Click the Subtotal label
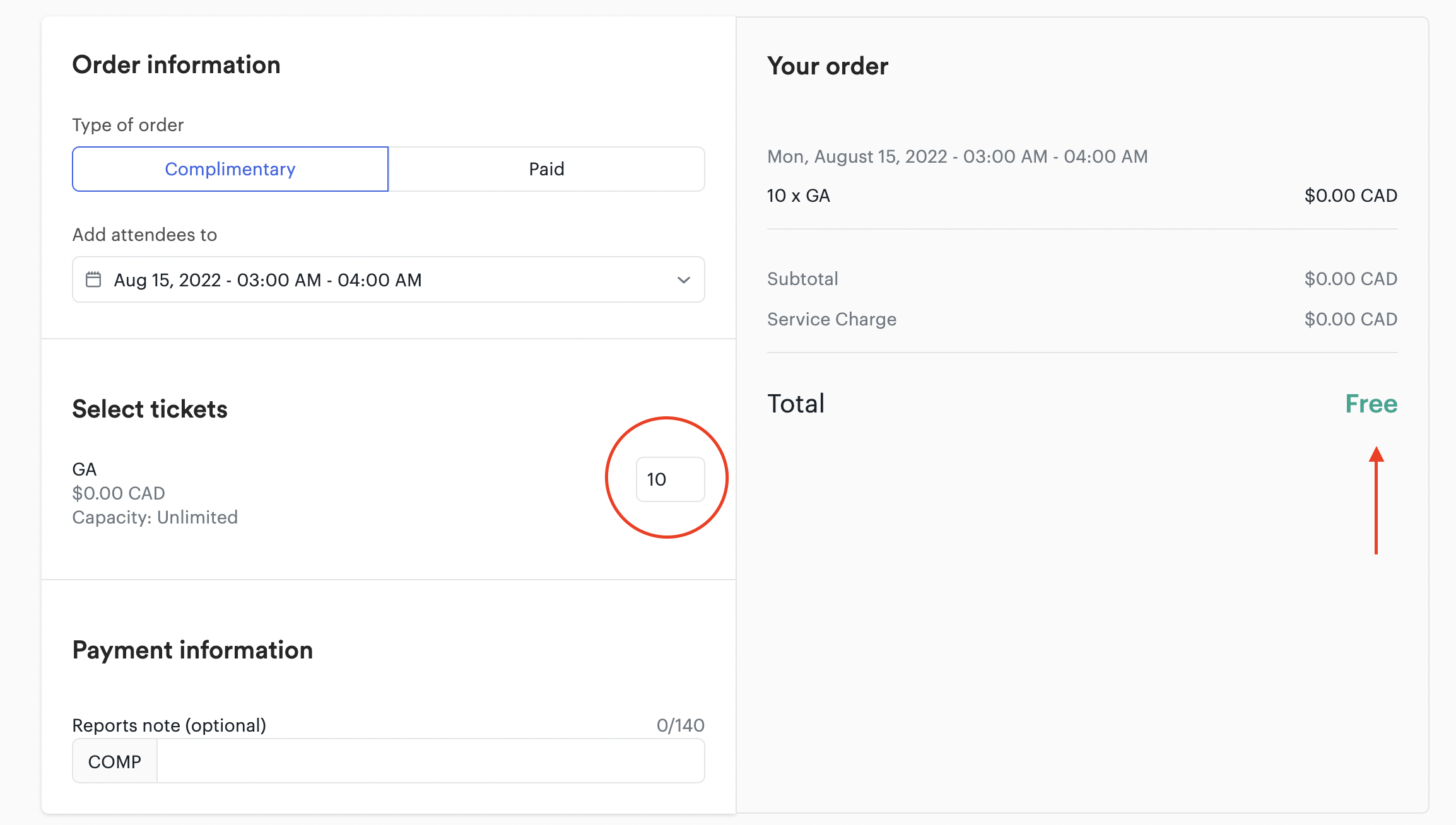This screenshot has width=1456, height=825. (803, 279)
